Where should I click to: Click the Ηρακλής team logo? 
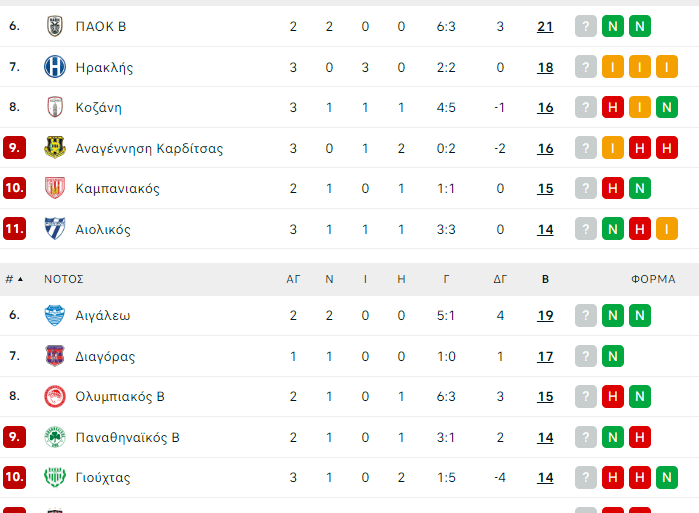(x=55, y=68)
